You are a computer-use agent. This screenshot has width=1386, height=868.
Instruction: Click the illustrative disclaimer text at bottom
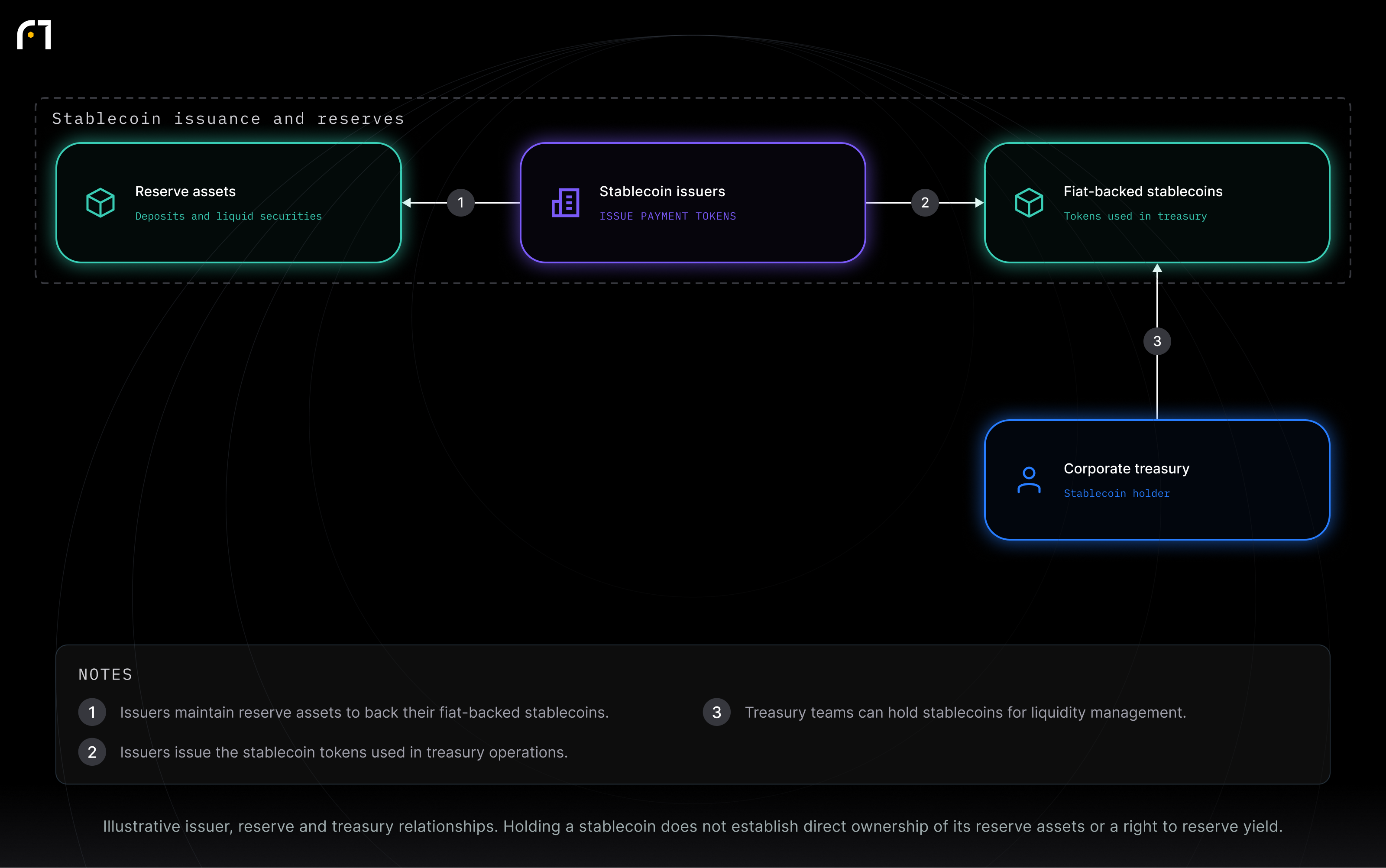coord(693,827)
